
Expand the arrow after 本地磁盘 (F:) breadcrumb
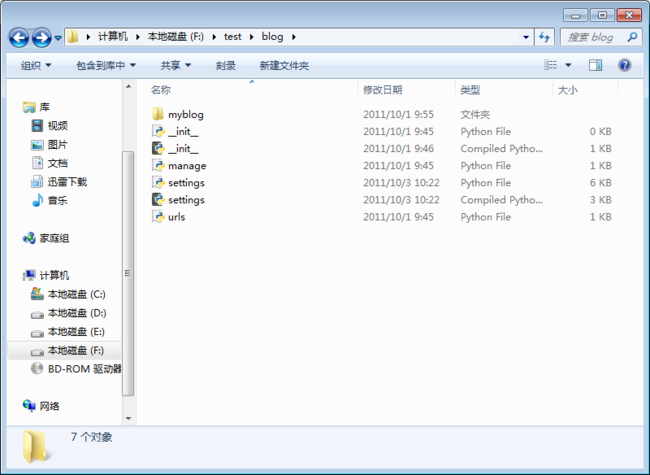click(x=214, y=37)
